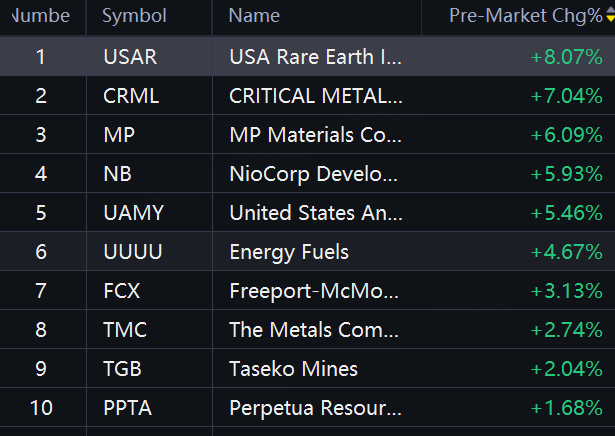Click CRITICAL METAL... stock name
This screenshot has width=615, height=436.
coord(316,96)
